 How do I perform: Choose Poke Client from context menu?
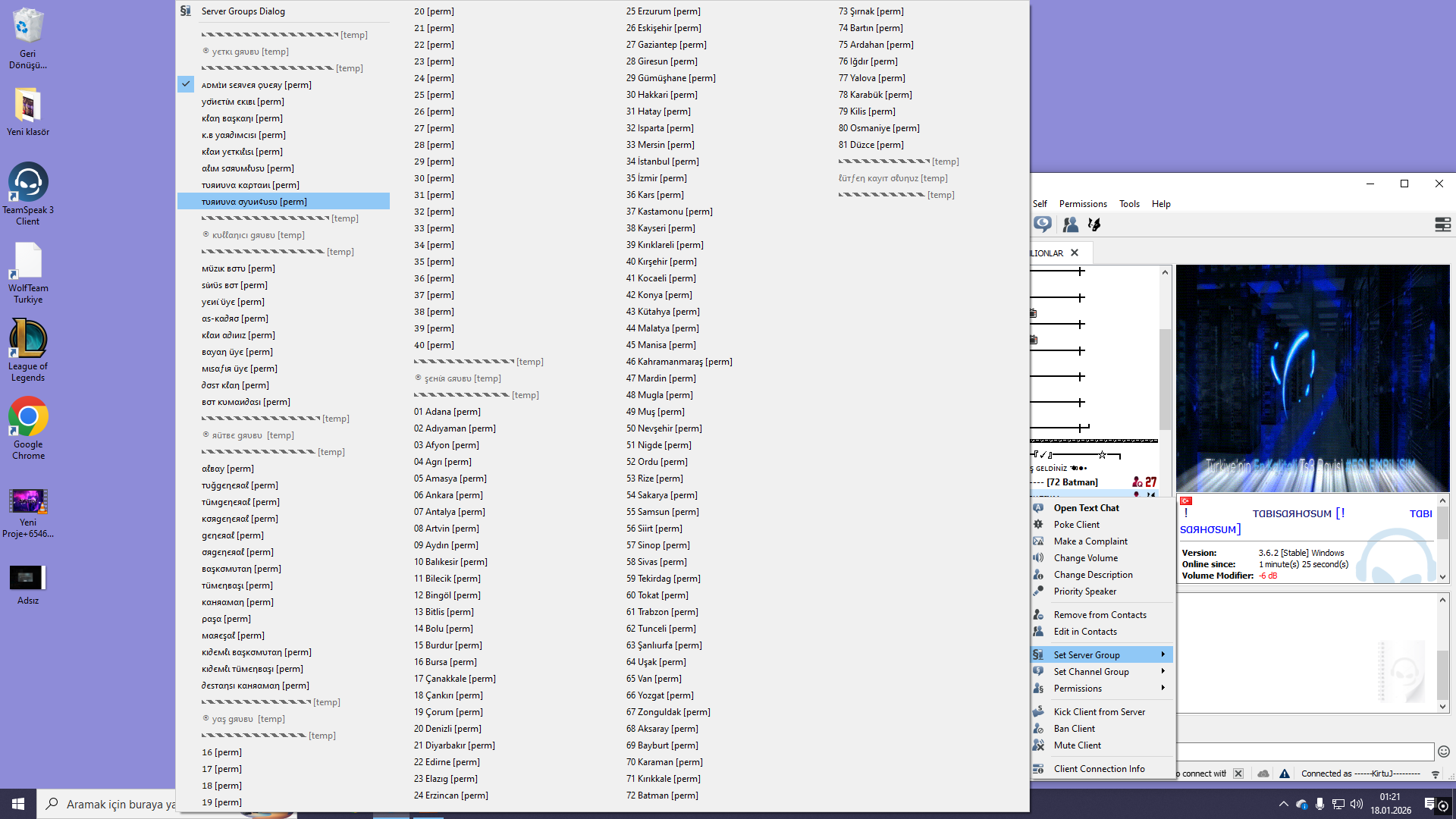coord(1102,525)
